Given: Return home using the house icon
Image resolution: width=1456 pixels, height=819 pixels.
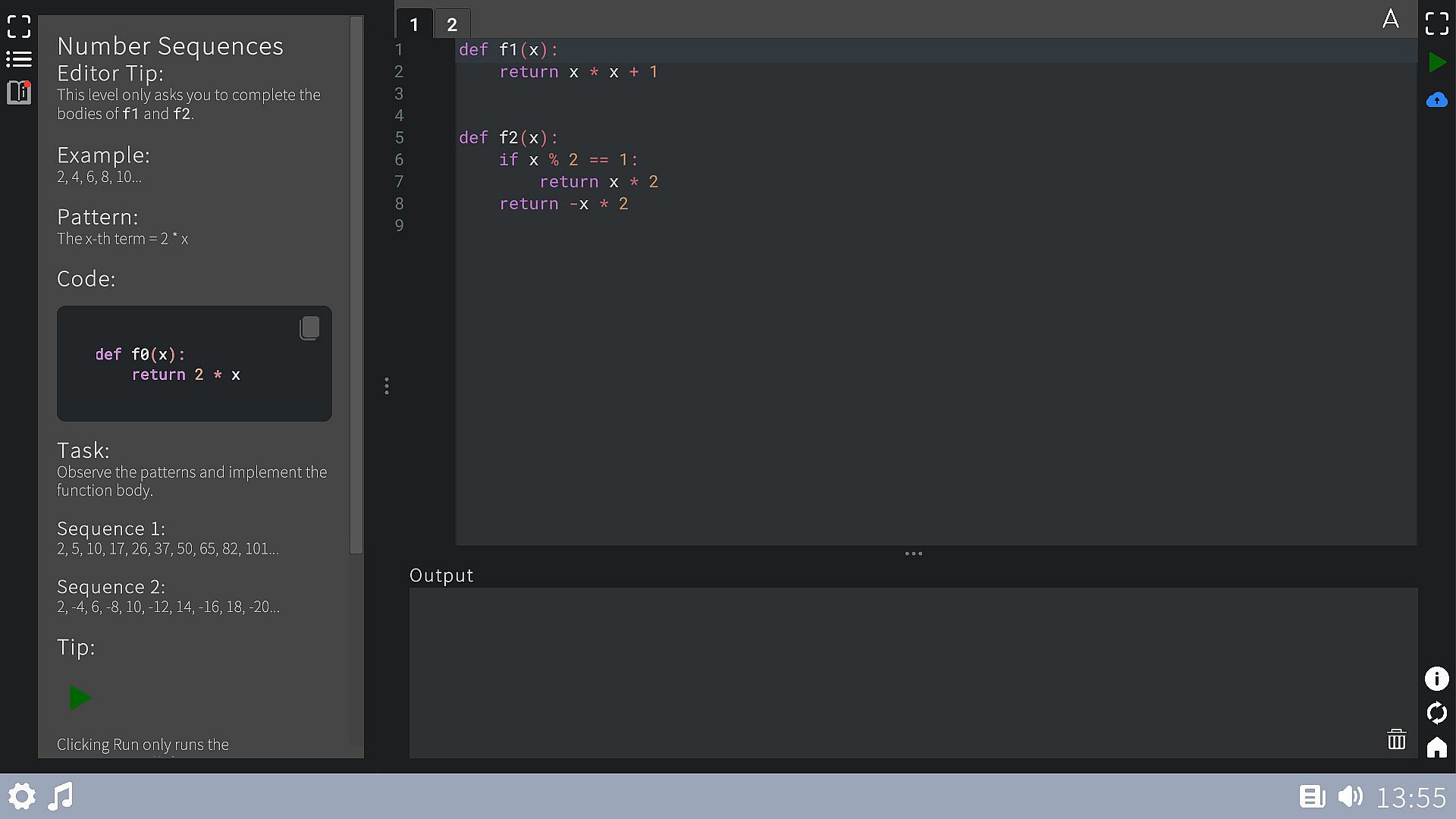Looking at the screenshot, I should [x=1437, y=748].
